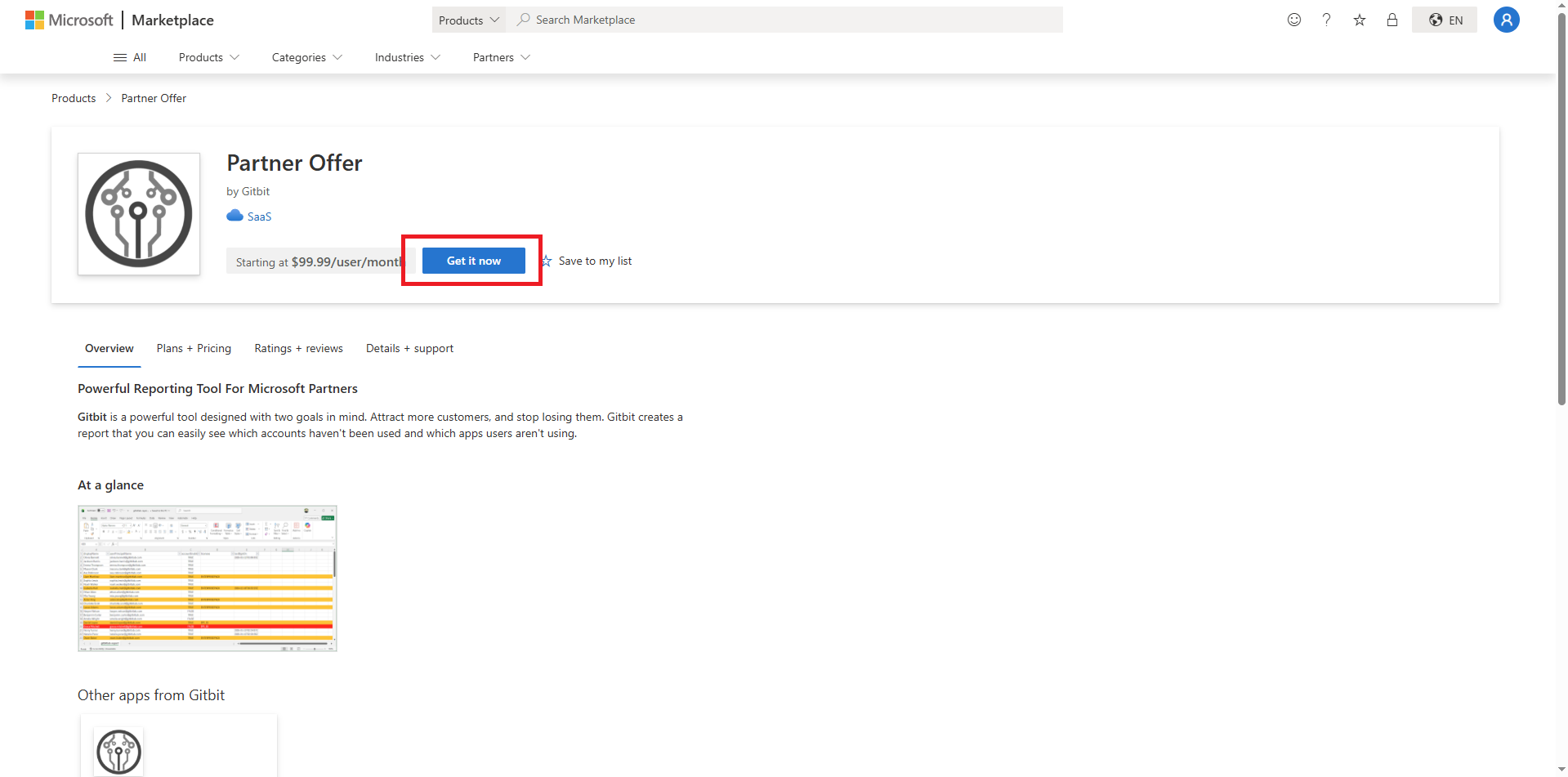The width and height of the screenshot is (1568, 777).
Task: Click the starting price $99.99/user/month text
Action: [347, 261]
